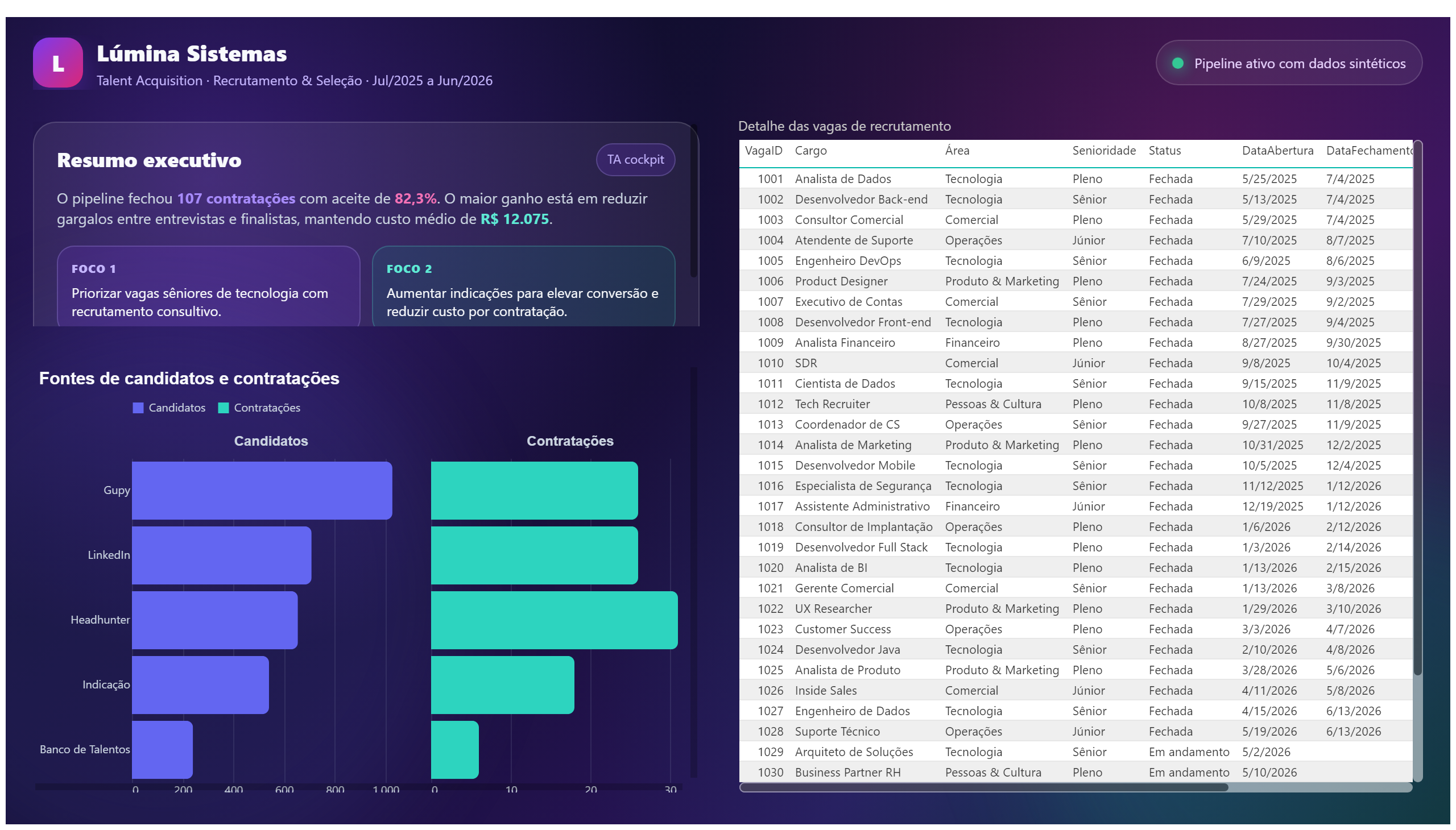Sort table by Cargo column header
The image size is (1456, 830).
pyautogui.click(x=810, y=151)
